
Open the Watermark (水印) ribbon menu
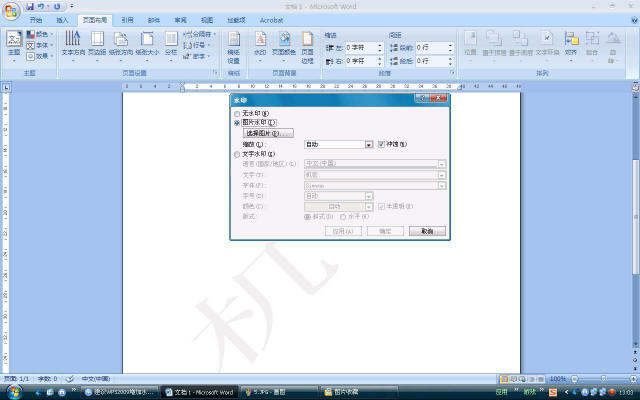260,46
